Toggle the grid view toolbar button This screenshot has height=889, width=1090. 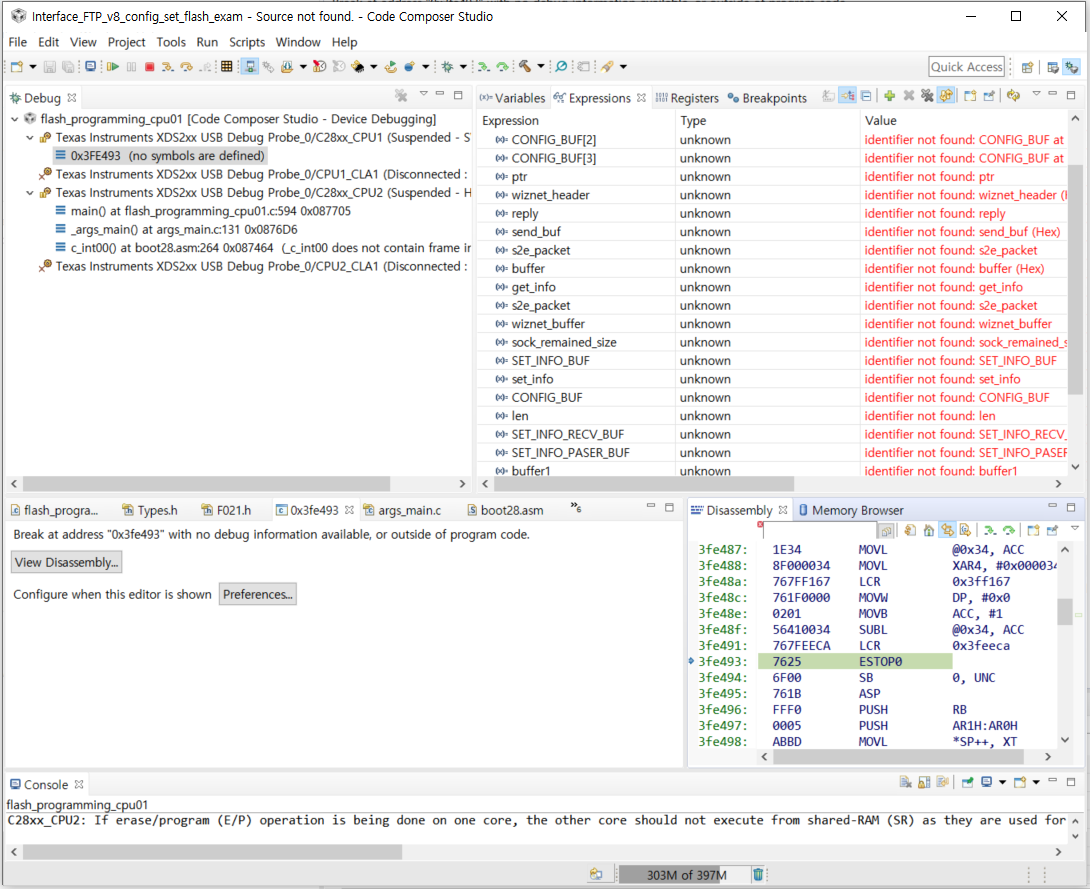[227, 67]
